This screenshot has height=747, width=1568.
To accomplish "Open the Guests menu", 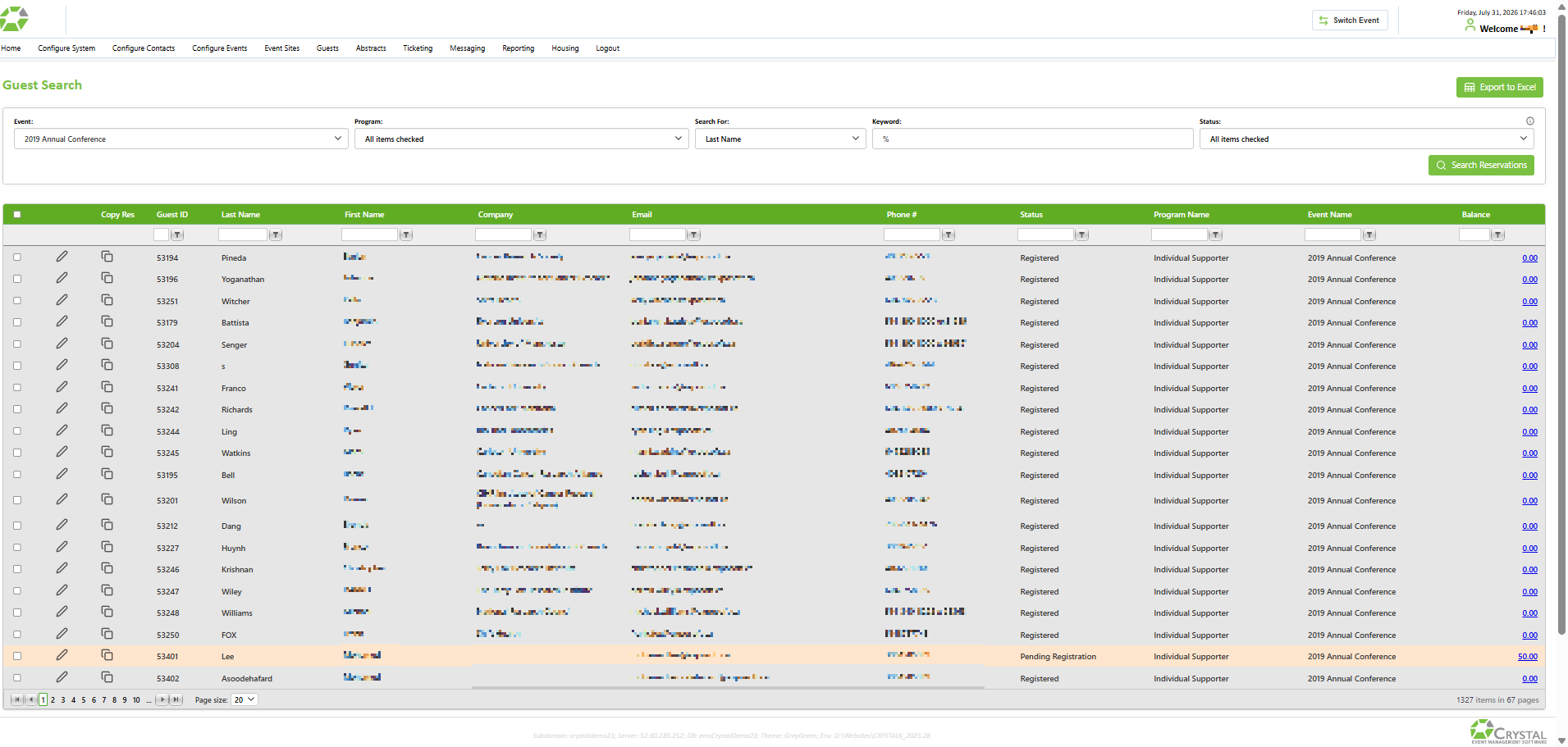I will tap(327, 48).
